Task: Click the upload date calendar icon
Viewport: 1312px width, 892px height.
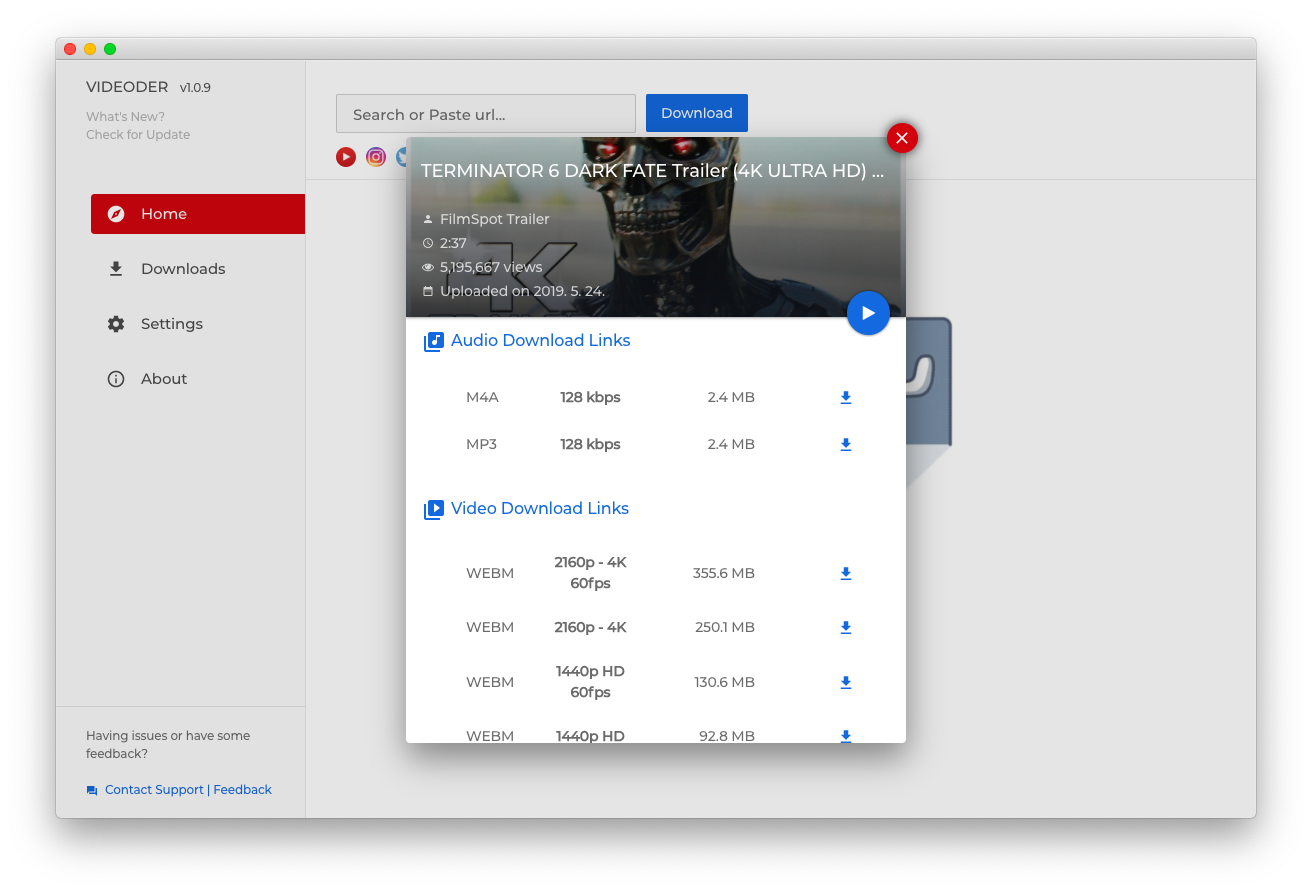Action: pyautogui.click(x=428, y=291)
